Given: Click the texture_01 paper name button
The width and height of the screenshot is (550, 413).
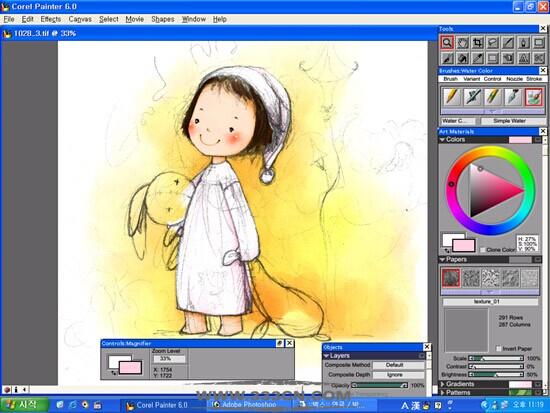Looking at the screenshot, I should (x=490, y=301).
